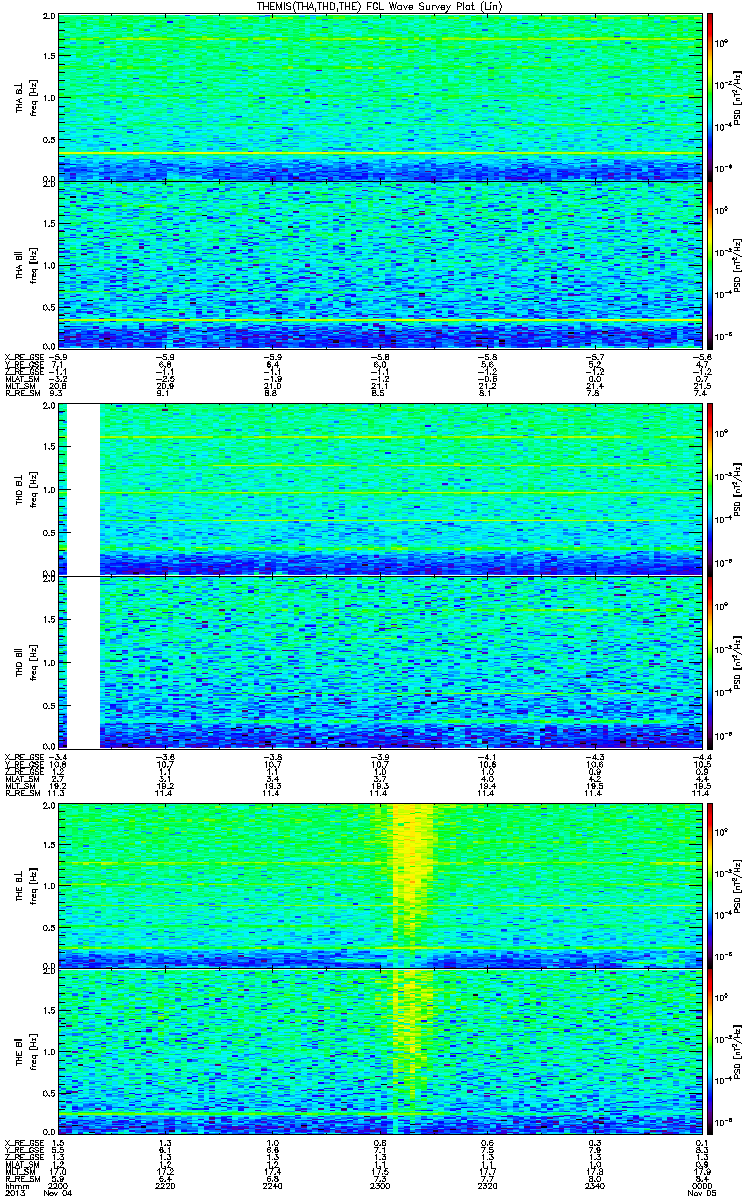Select the THA B-perpendicular spectrogram panel
The height and width of the screenshot is (1200, 750).
380,97
